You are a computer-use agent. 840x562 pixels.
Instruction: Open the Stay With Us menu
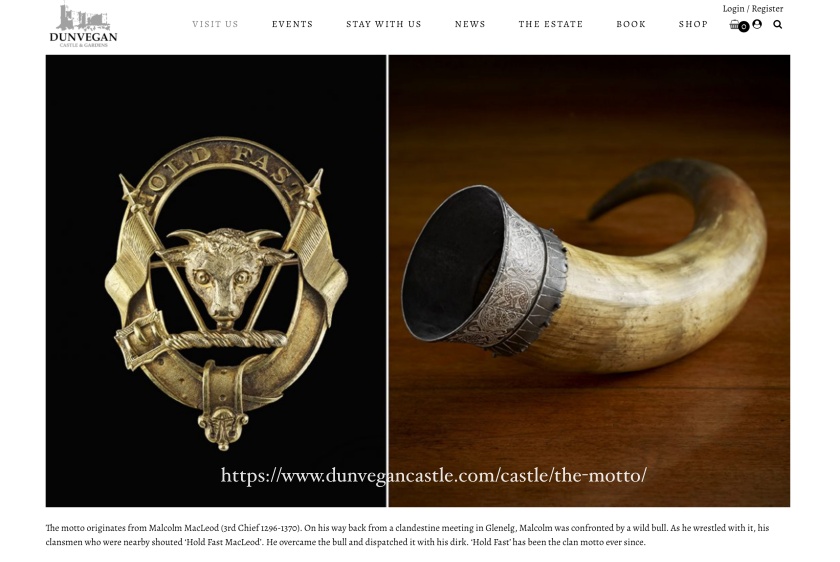[384, 24]
